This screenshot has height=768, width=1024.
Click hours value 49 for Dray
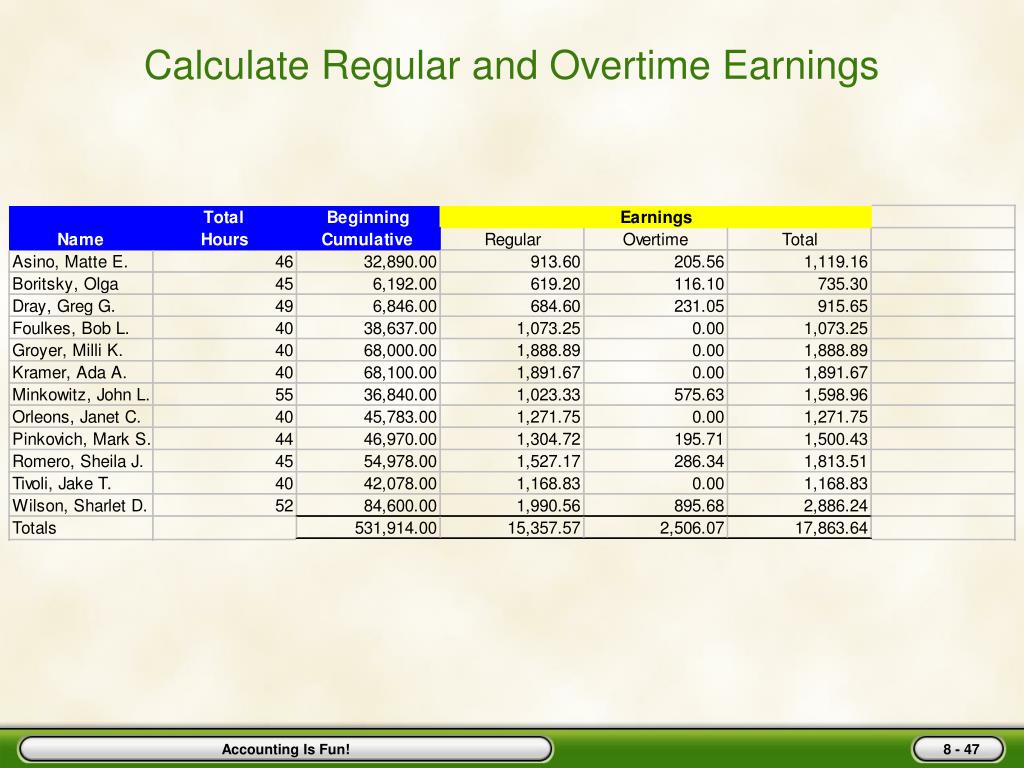click(284, 306)
